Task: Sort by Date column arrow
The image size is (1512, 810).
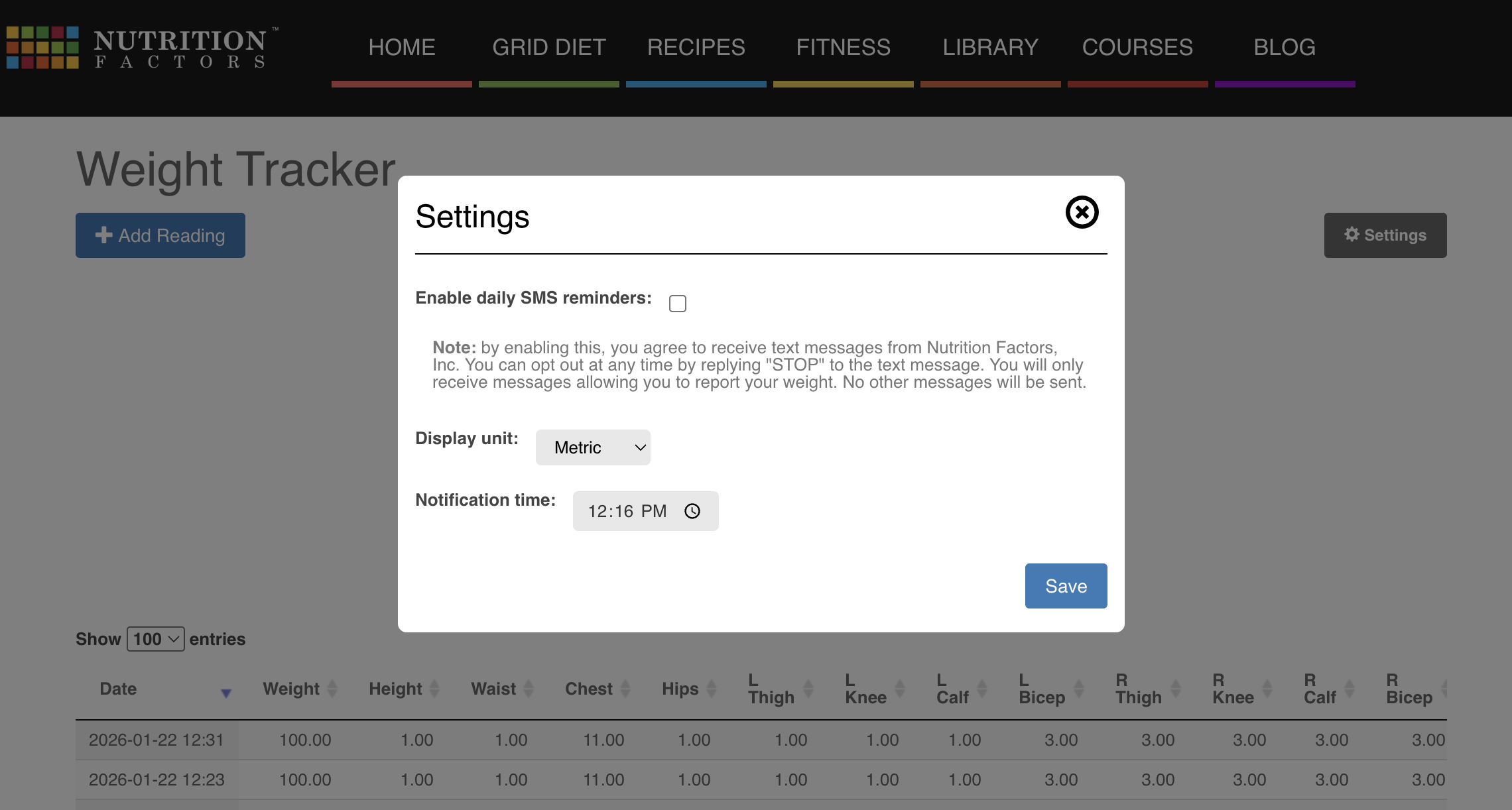Action: (225, 693)
